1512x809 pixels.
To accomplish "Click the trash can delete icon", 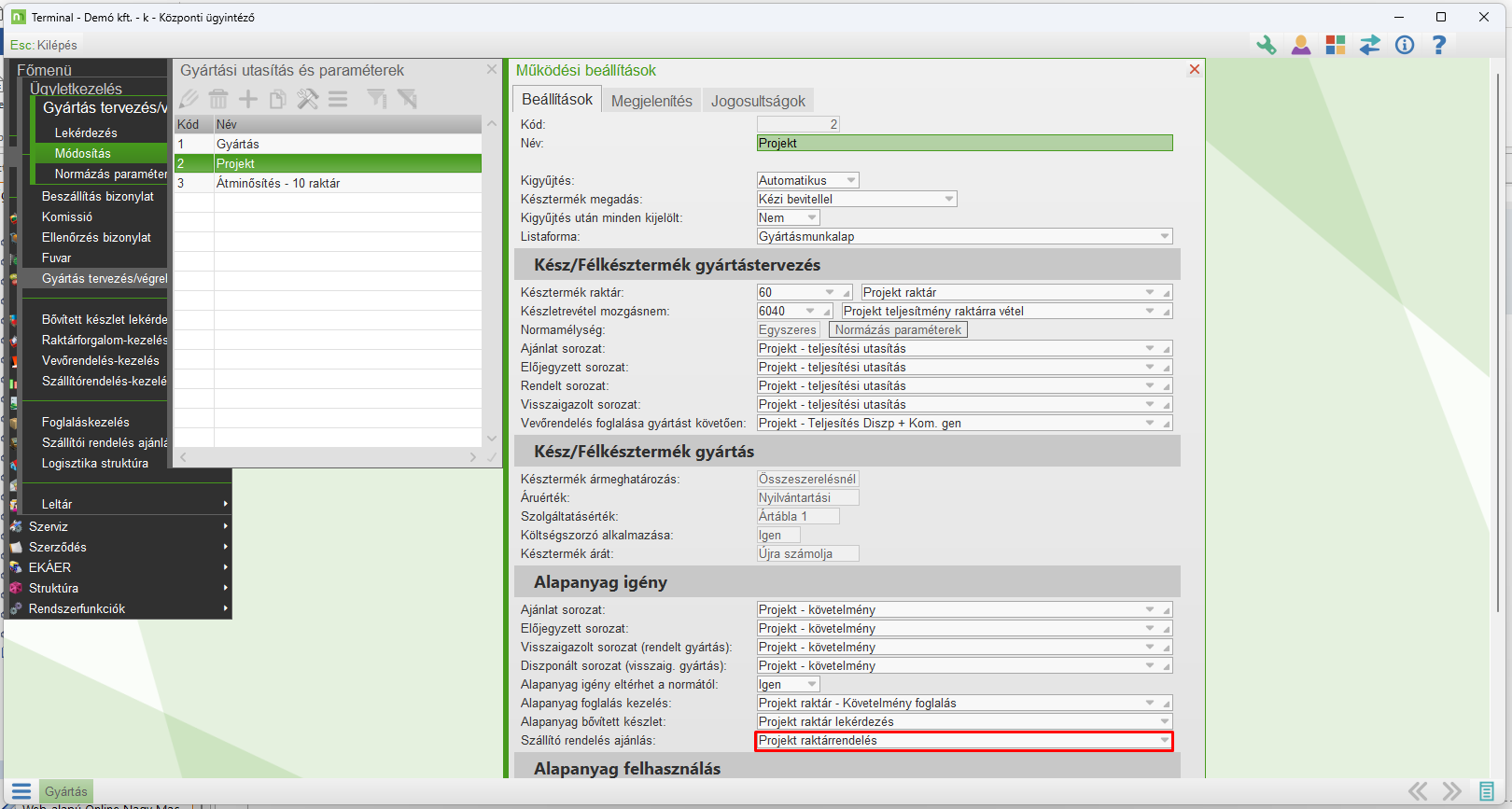I will pyautogui.click(x=218, y=99).
